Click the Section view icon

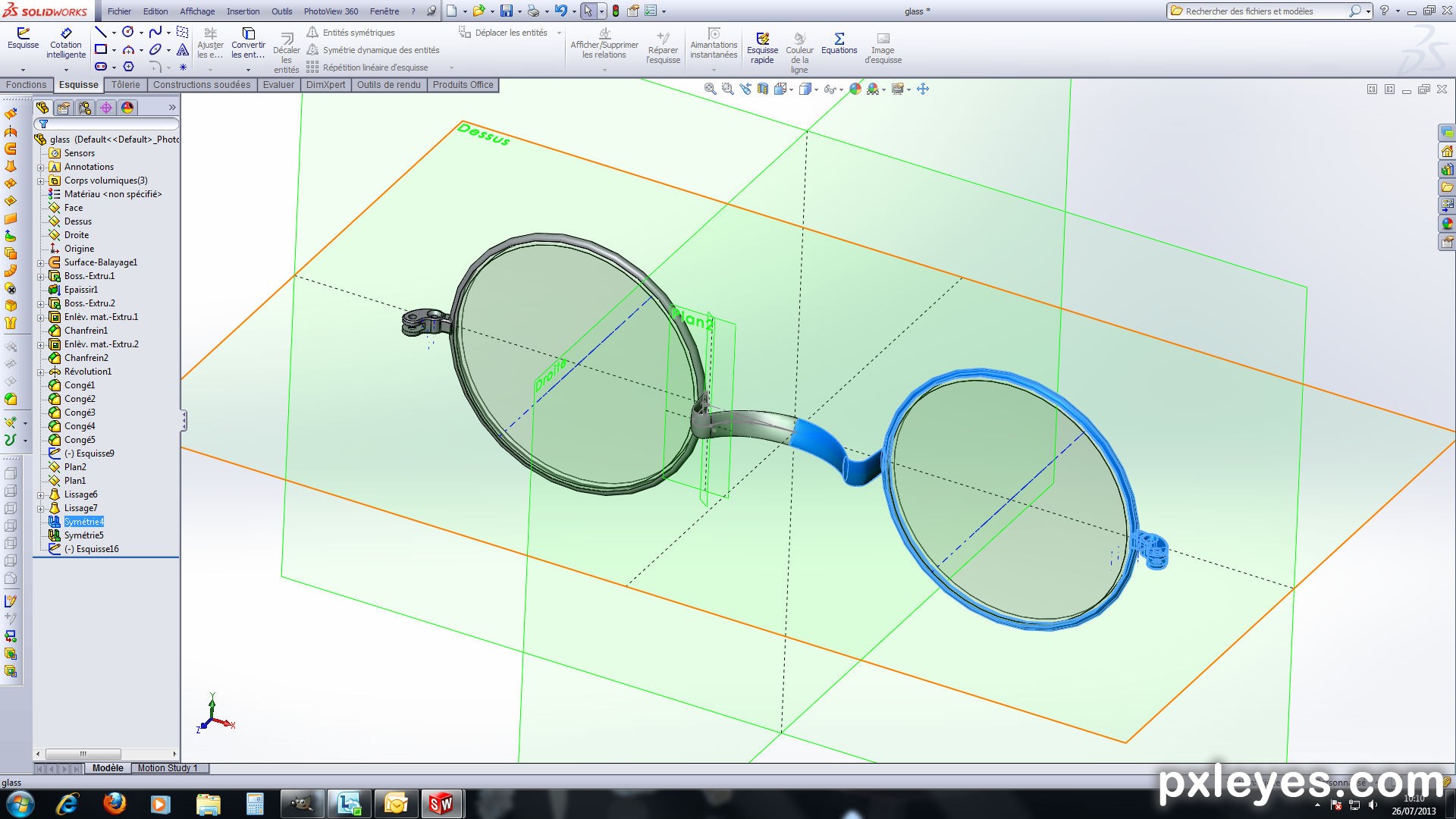[x=763, y=89]
